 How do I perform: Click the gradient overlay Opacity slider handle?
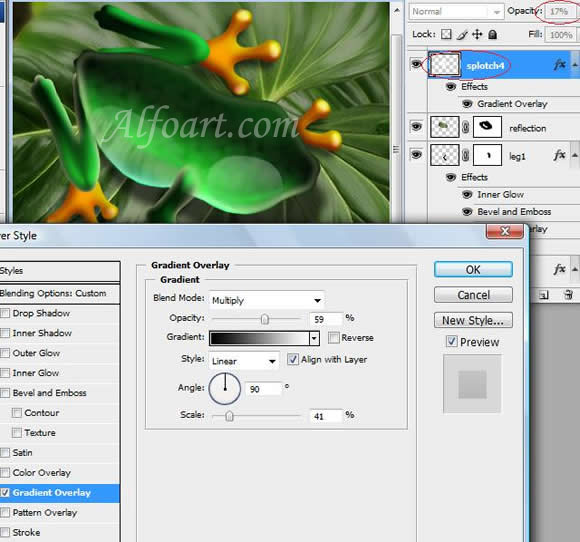(x=264, y=319)
